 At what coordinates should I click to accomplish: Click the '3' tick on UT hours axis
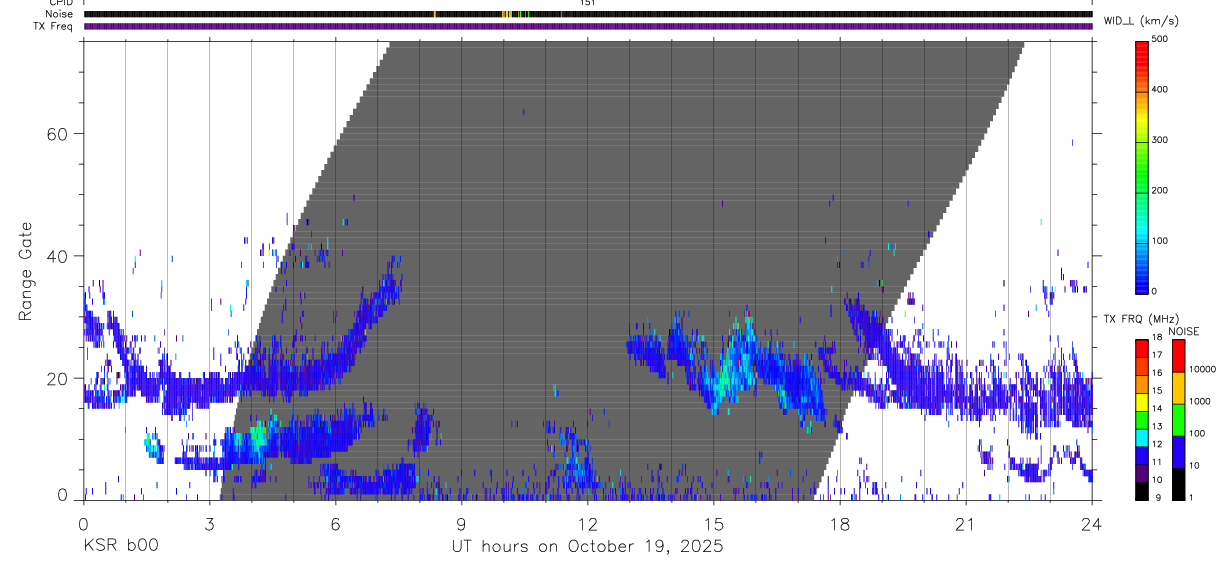[x=209, y=523]
